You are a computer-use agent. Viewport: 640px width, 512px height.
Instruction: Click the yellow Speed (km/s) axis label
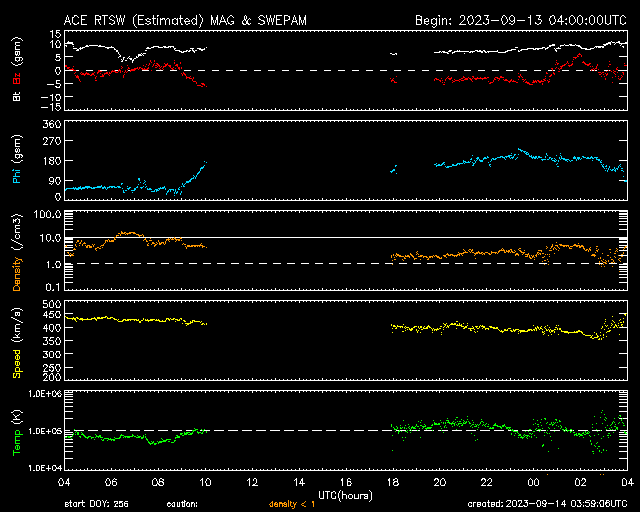[x=17, y=343]
